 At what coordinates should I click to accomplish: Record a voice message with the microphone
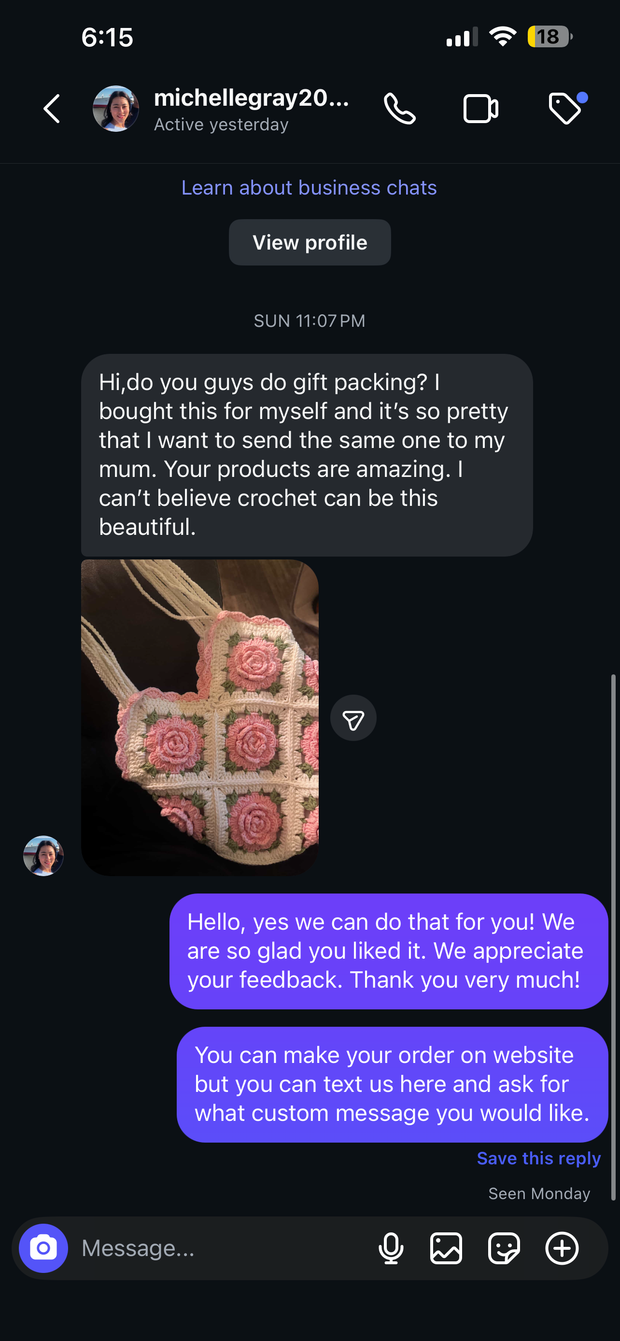coord(391,1248)
